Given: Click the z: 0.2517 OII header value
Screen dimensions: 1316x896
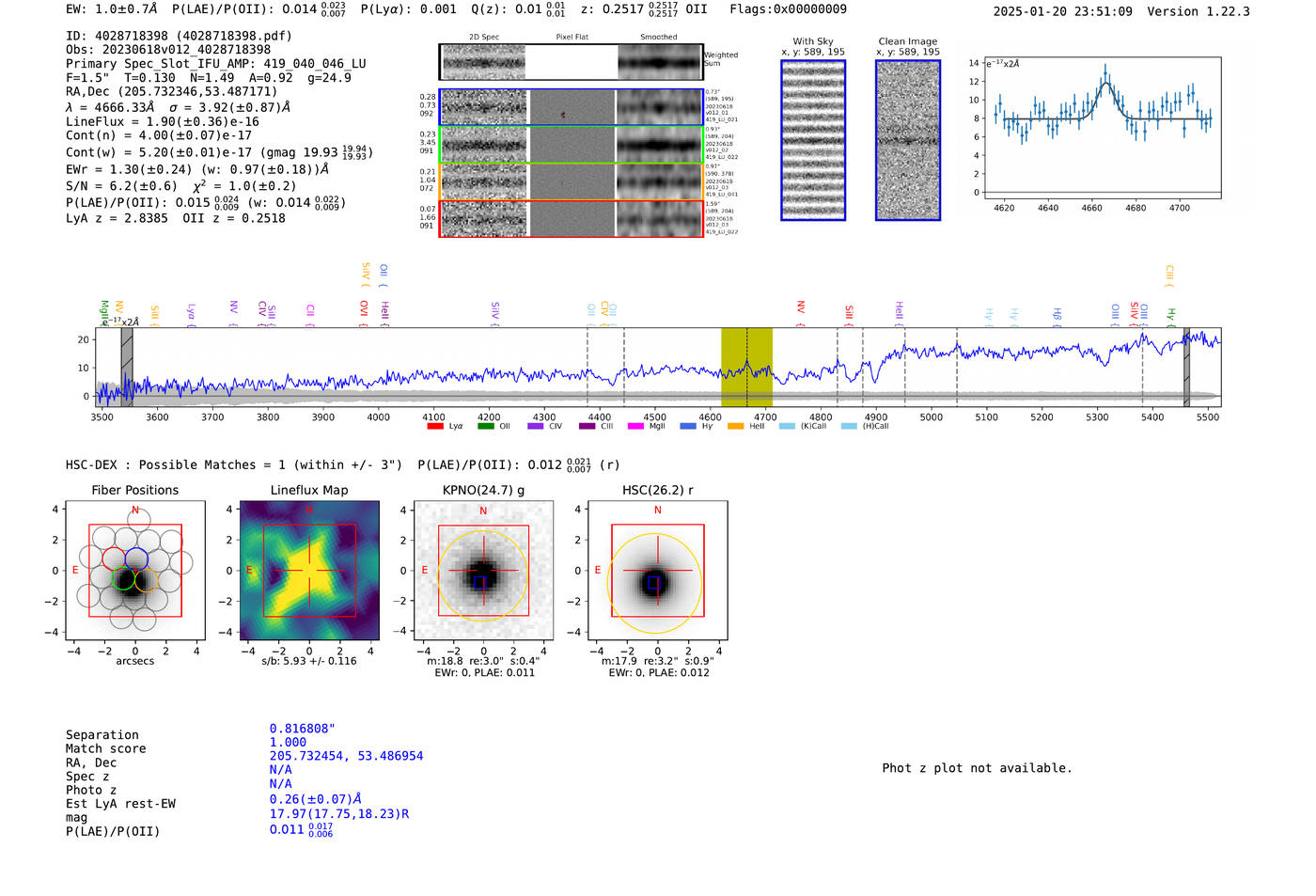Looking at the screenshot, I should coord(644,9).
